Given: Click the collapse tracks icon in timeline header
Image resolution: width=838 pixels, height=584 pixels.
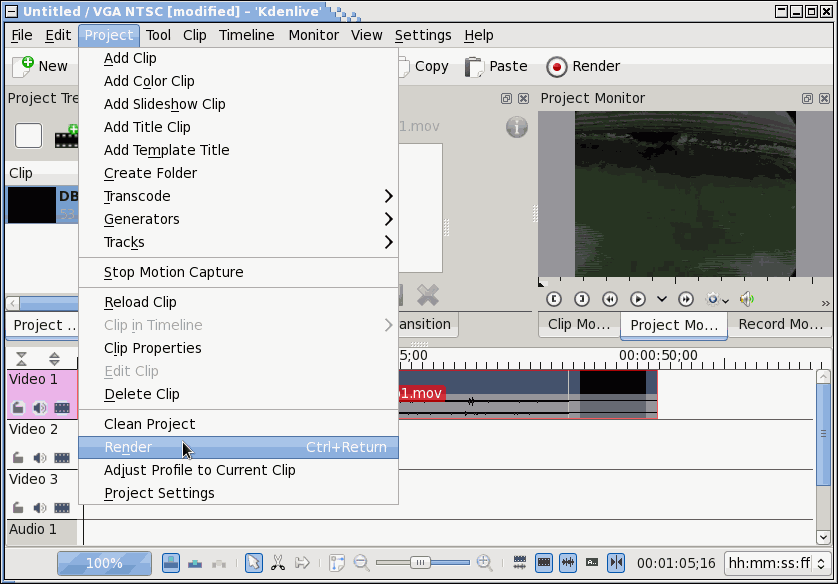Looking at the screenshot, I should coord(21,359).
